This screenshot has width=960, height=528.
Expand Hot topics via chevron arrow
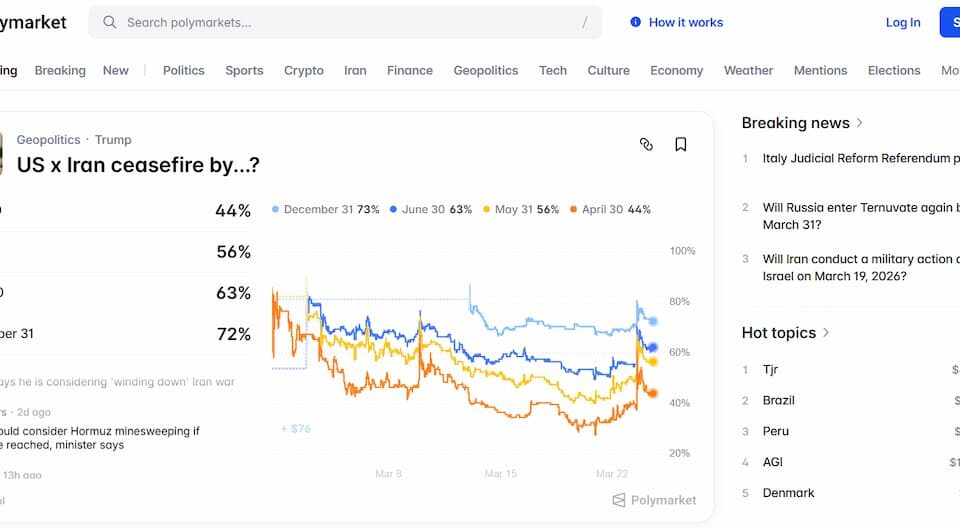tap(826, 333)
